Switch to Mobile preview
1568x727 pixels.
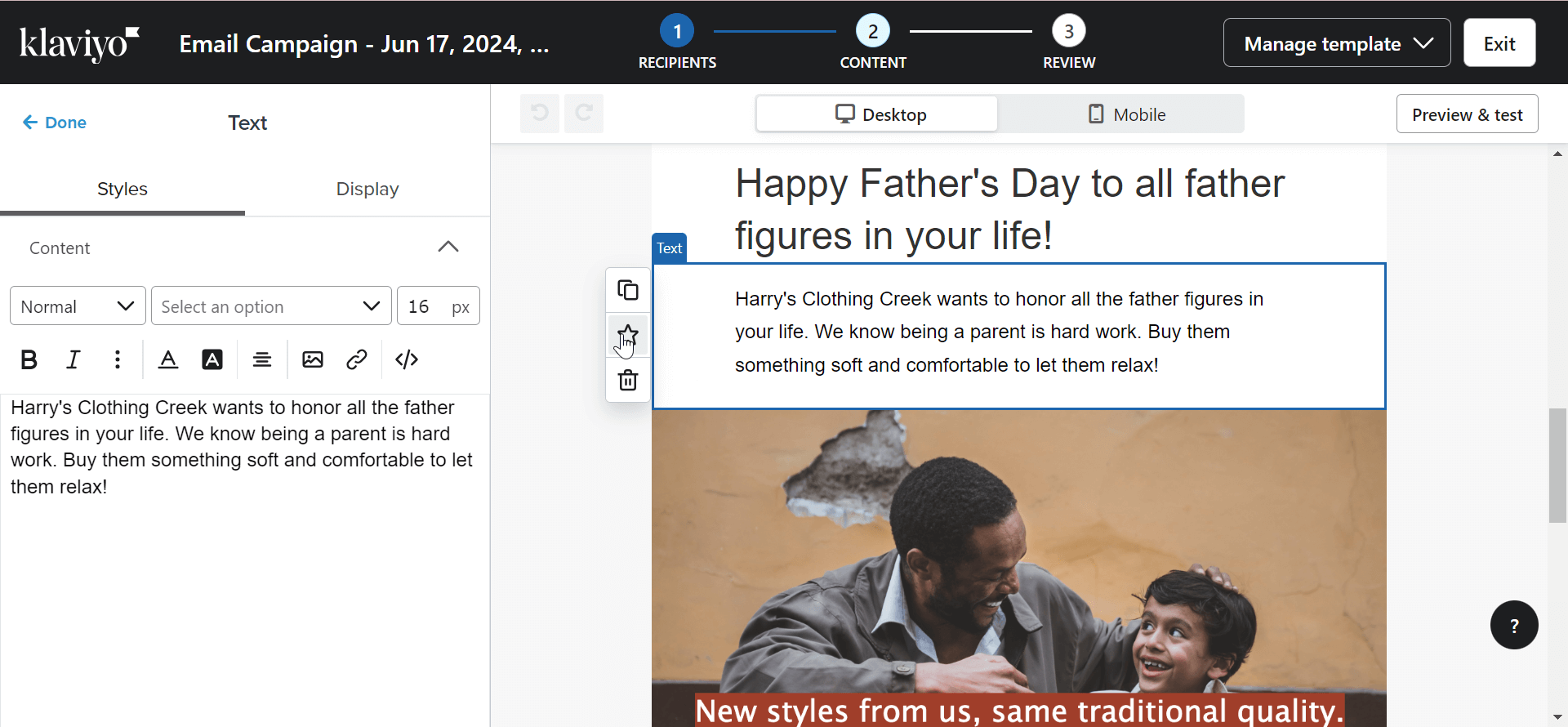1127,114
